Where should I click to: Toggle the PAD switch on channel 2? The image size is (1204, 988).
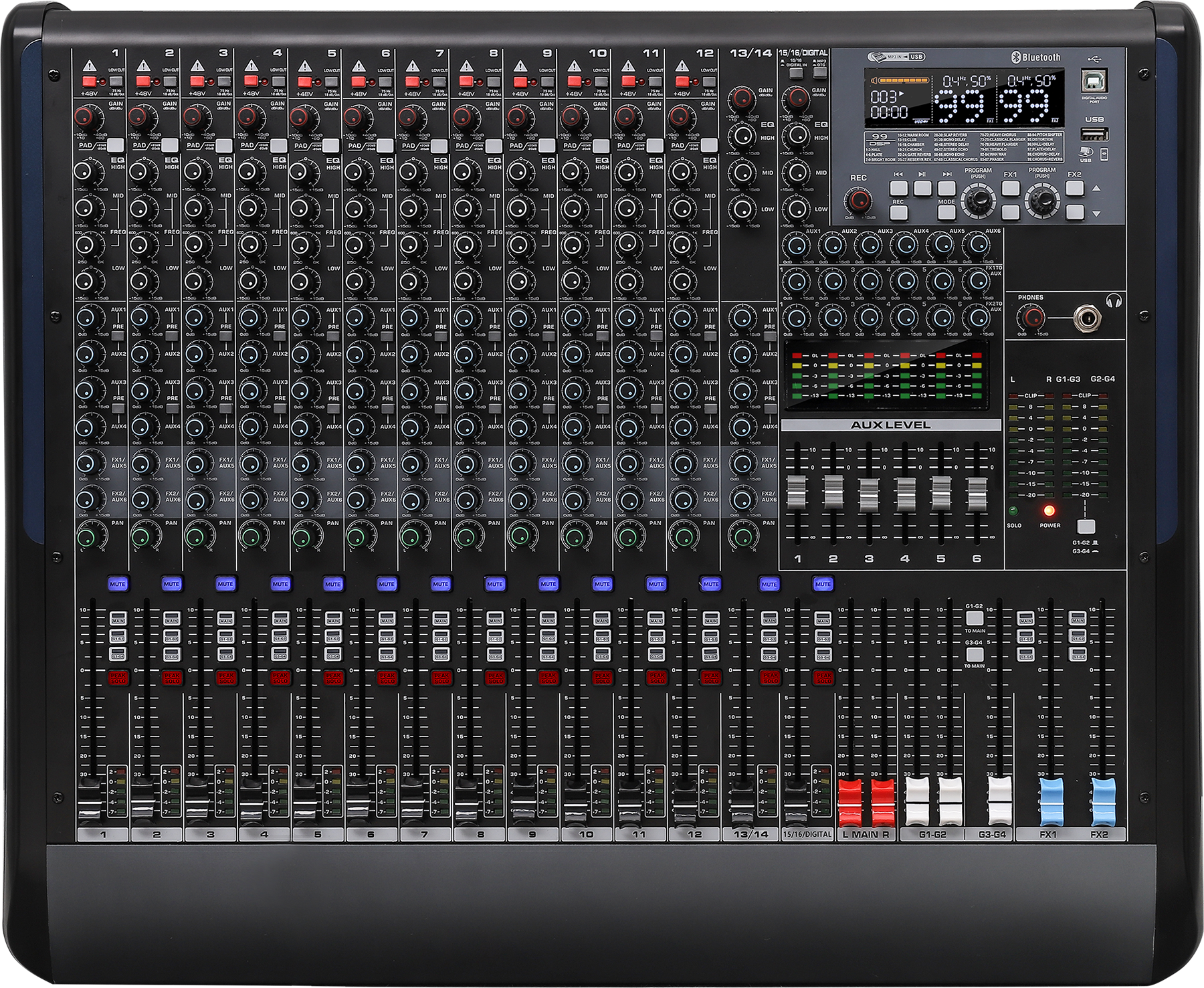[x=170, y=145]
